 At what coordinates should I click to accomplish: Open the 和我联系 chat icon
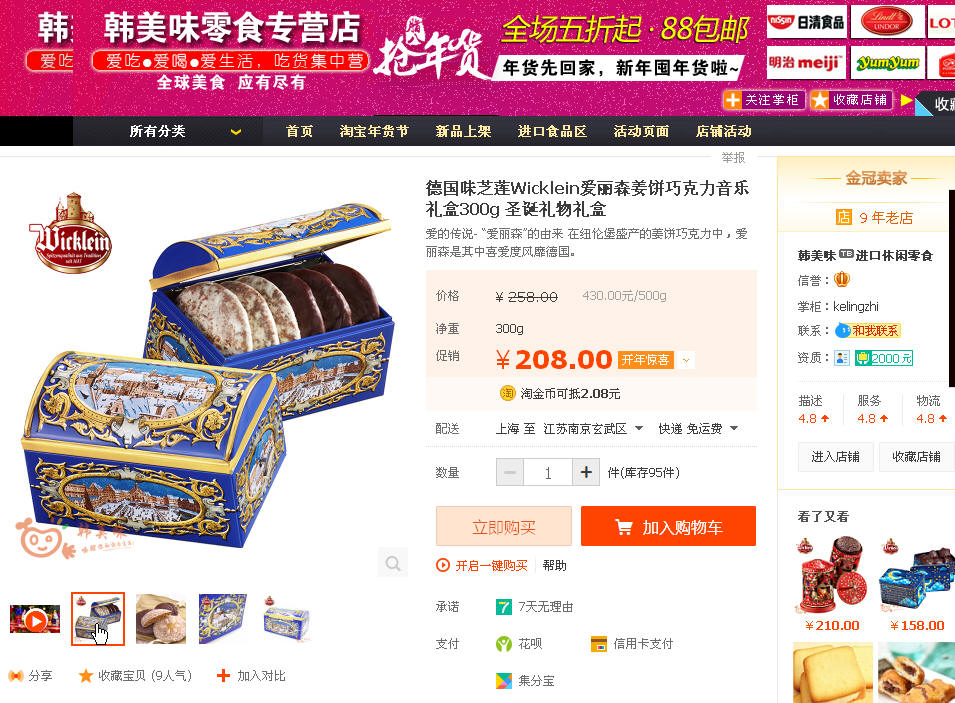867,331
